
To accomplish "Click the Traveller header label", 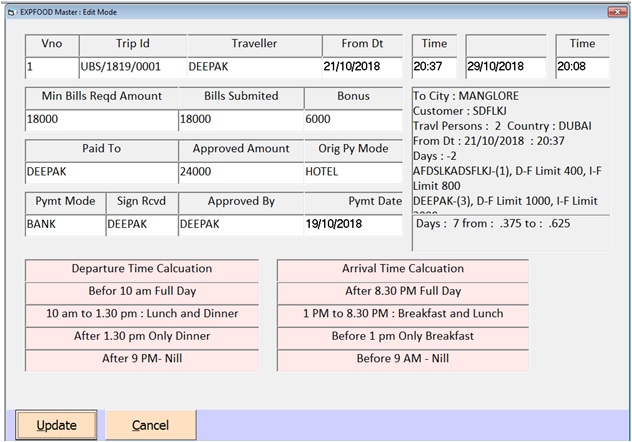I will point(254,44).
